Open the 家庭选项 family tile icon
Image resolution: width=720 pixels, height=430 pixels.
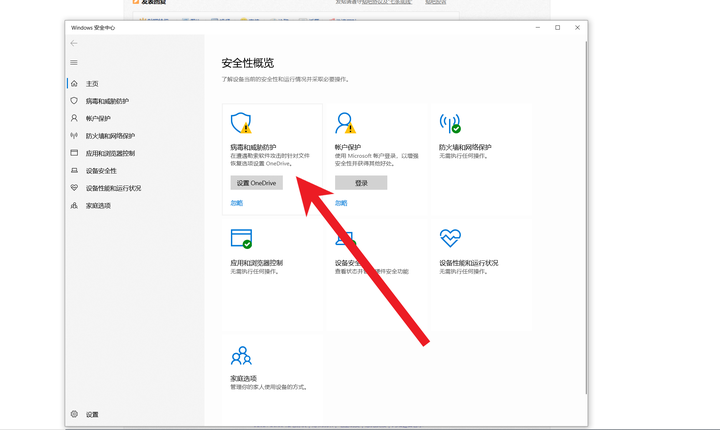tap(241, 356)
